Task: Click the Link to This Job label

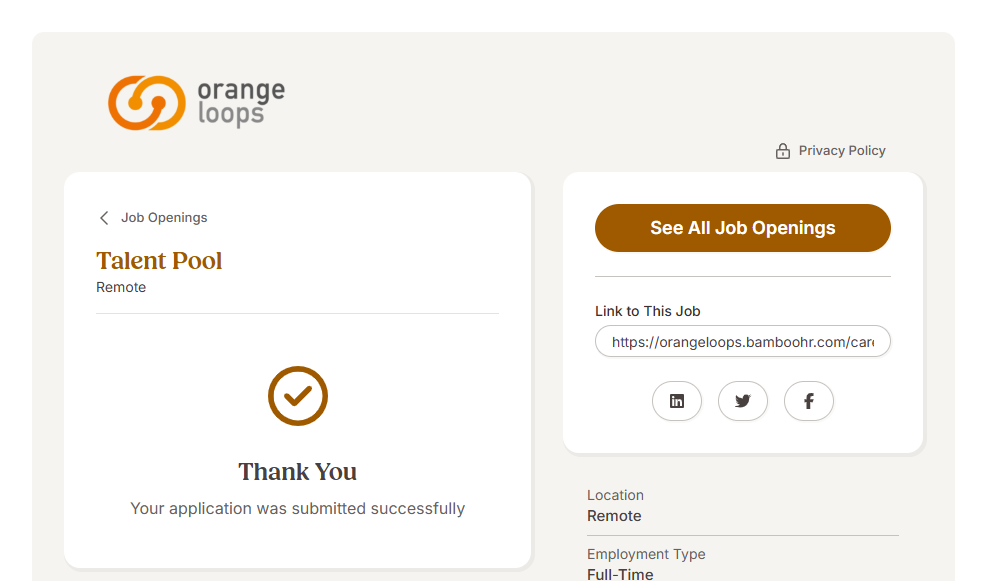Action: tap(648, 311)
